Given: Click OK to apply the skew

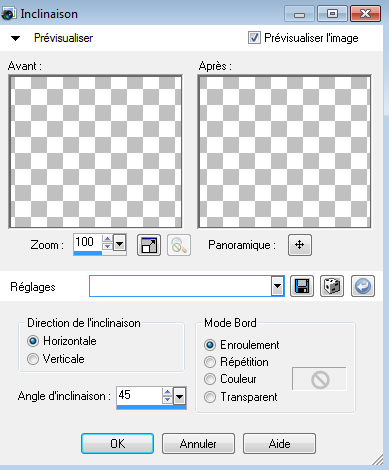Looking at the screenshot, I should pyautogui.click(x=117, y=444).
